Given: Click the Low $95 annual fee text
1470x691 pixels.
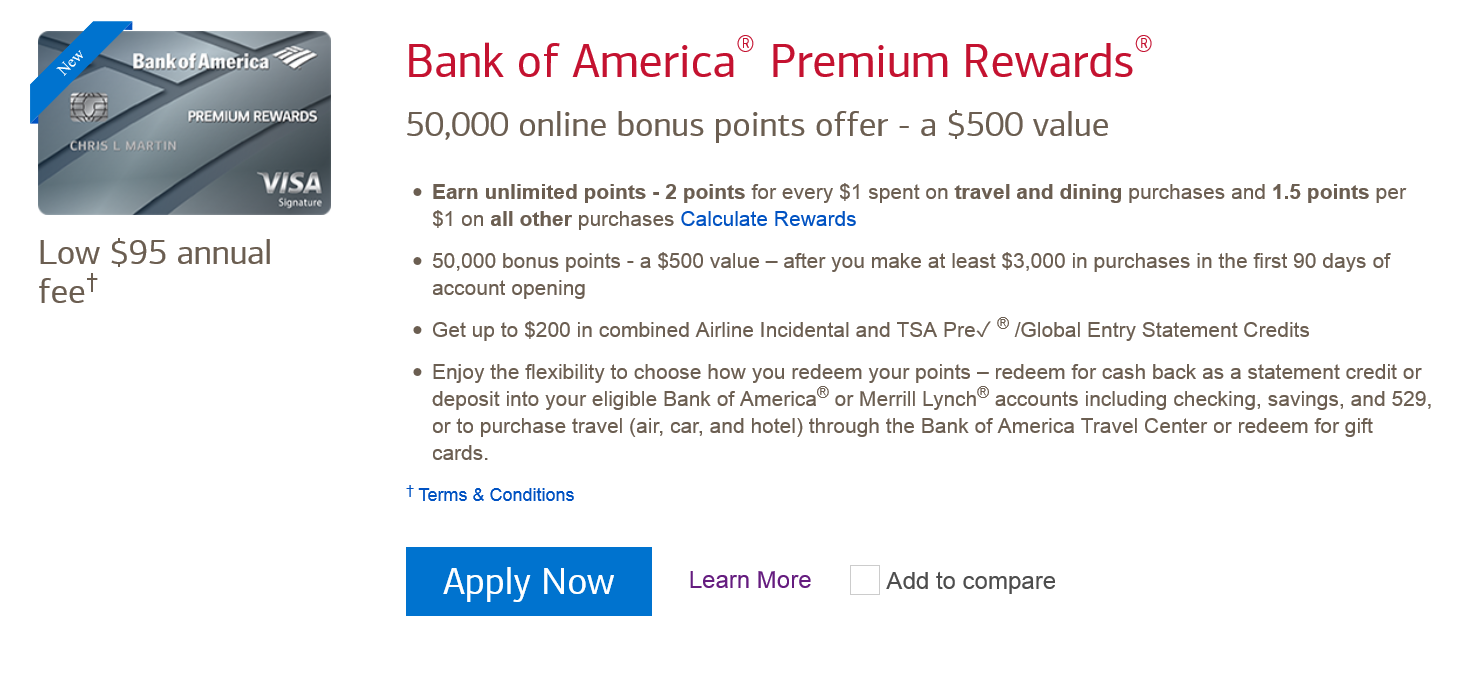Looking at the screenshot, I should 155,270.
